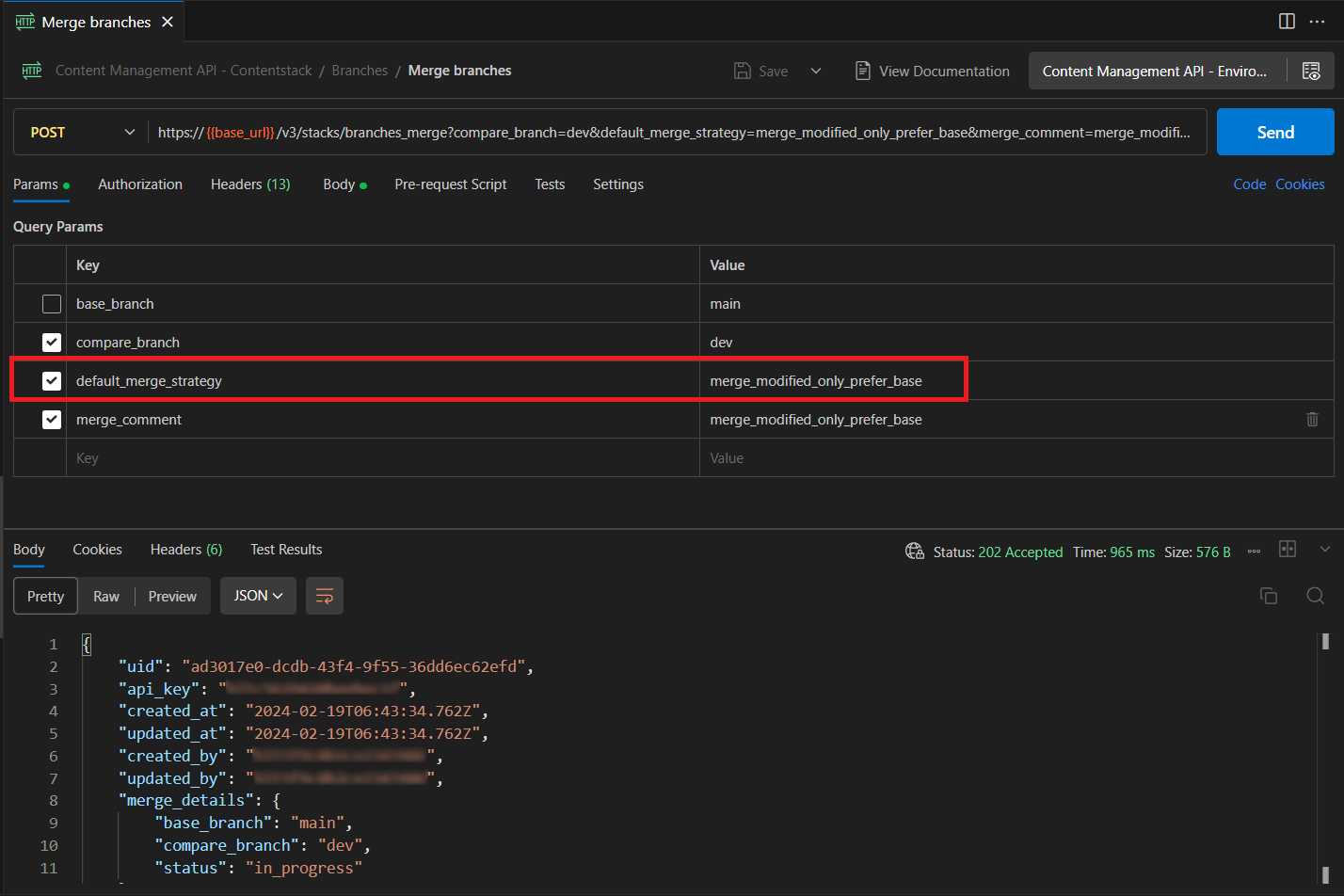Close the Merge branches tab
Image resolution: width=1344 pixels, height=896 pixels.
coord(168,22)
